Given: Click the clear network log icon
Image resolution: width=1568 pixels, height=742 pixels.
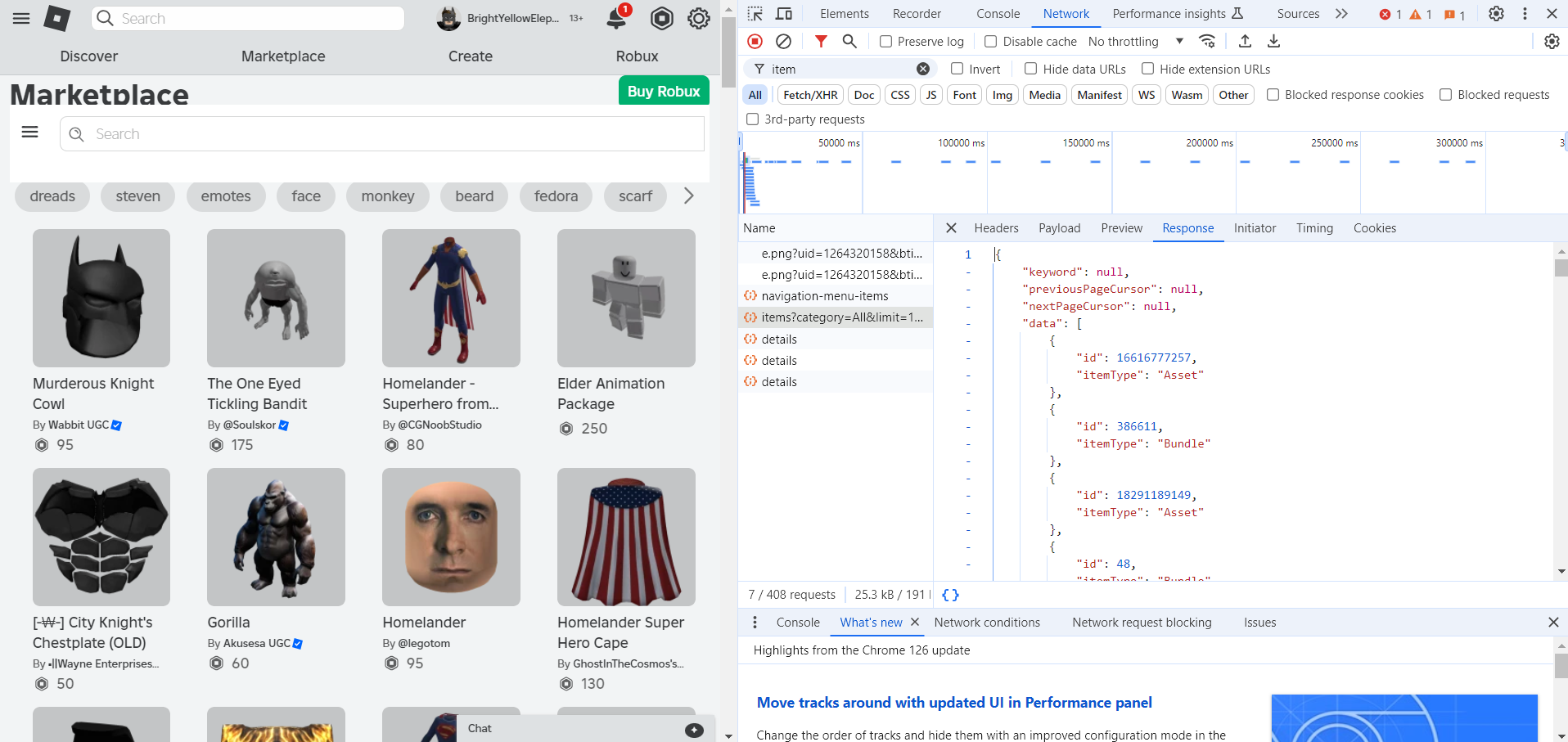Looking at the screenshot, I should click(x=783, y=41).
